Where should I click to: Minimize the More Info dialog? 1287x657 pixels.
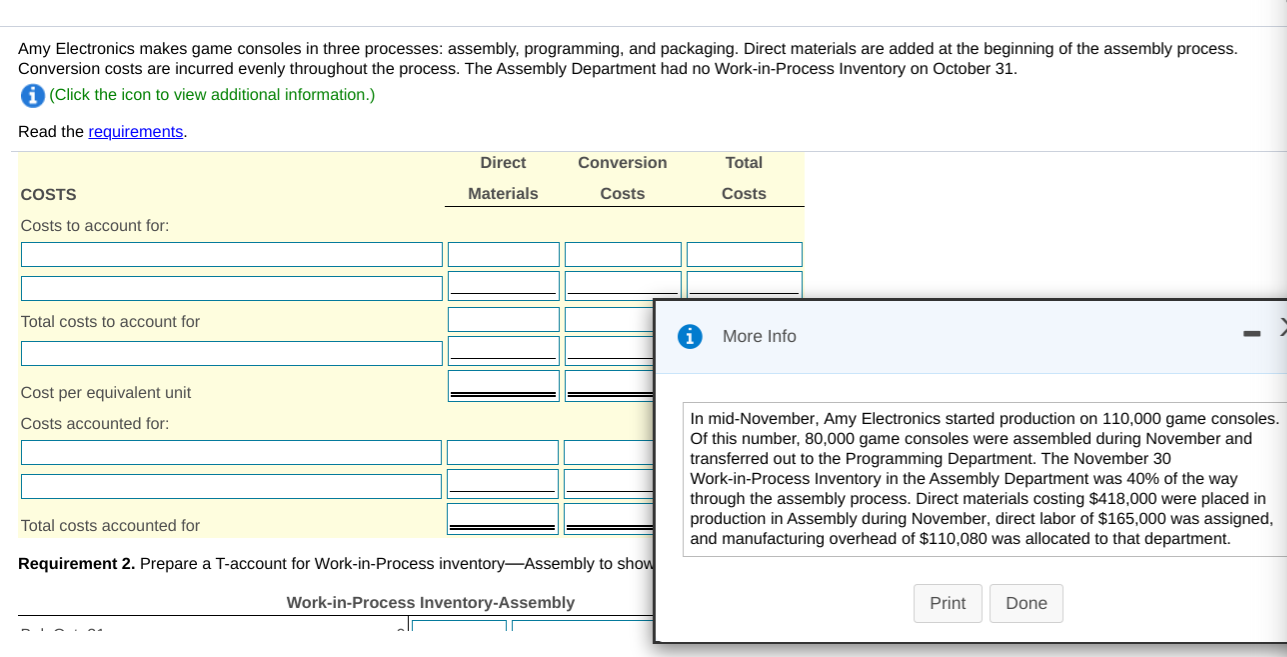[x=1251, y=334]
